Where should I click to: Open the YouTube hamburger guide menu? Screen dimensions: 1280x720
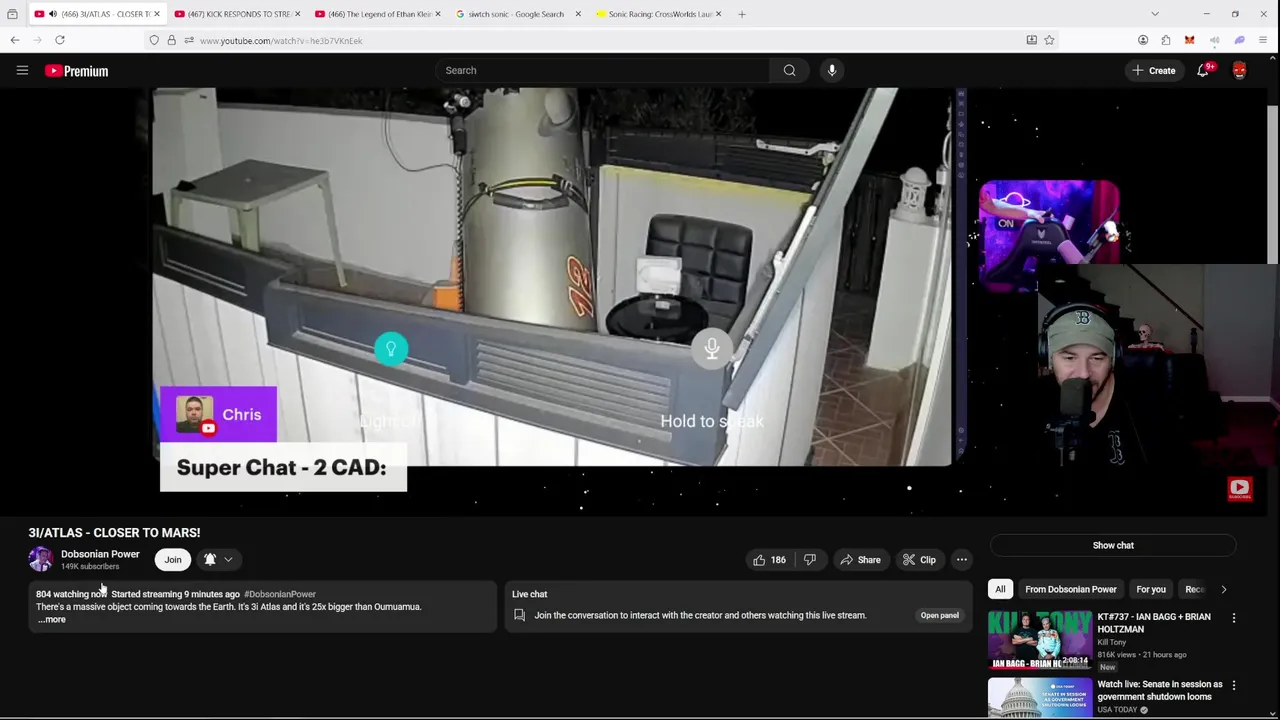22,70
